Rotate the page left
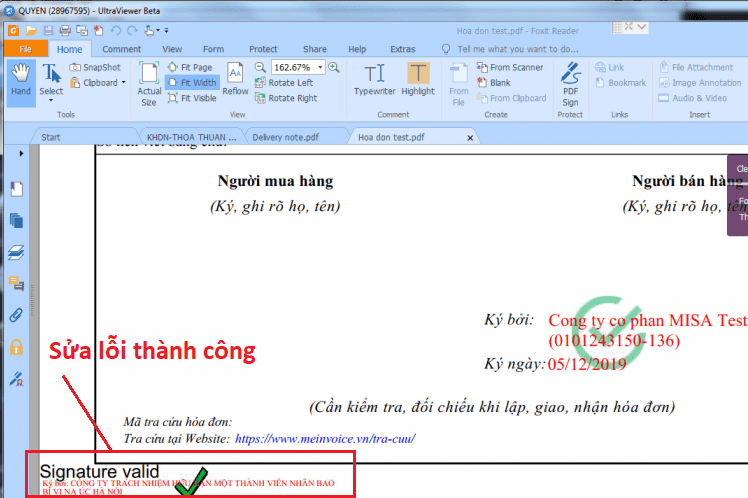 [x=284, y=83]
